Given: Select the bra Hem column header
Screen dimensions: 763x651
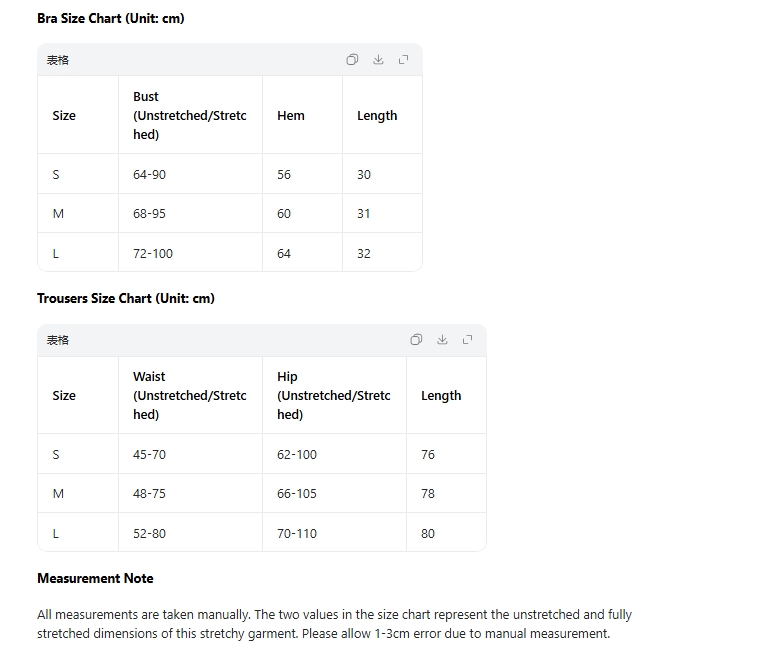Looking at the screenshot, I should point(291,115).
